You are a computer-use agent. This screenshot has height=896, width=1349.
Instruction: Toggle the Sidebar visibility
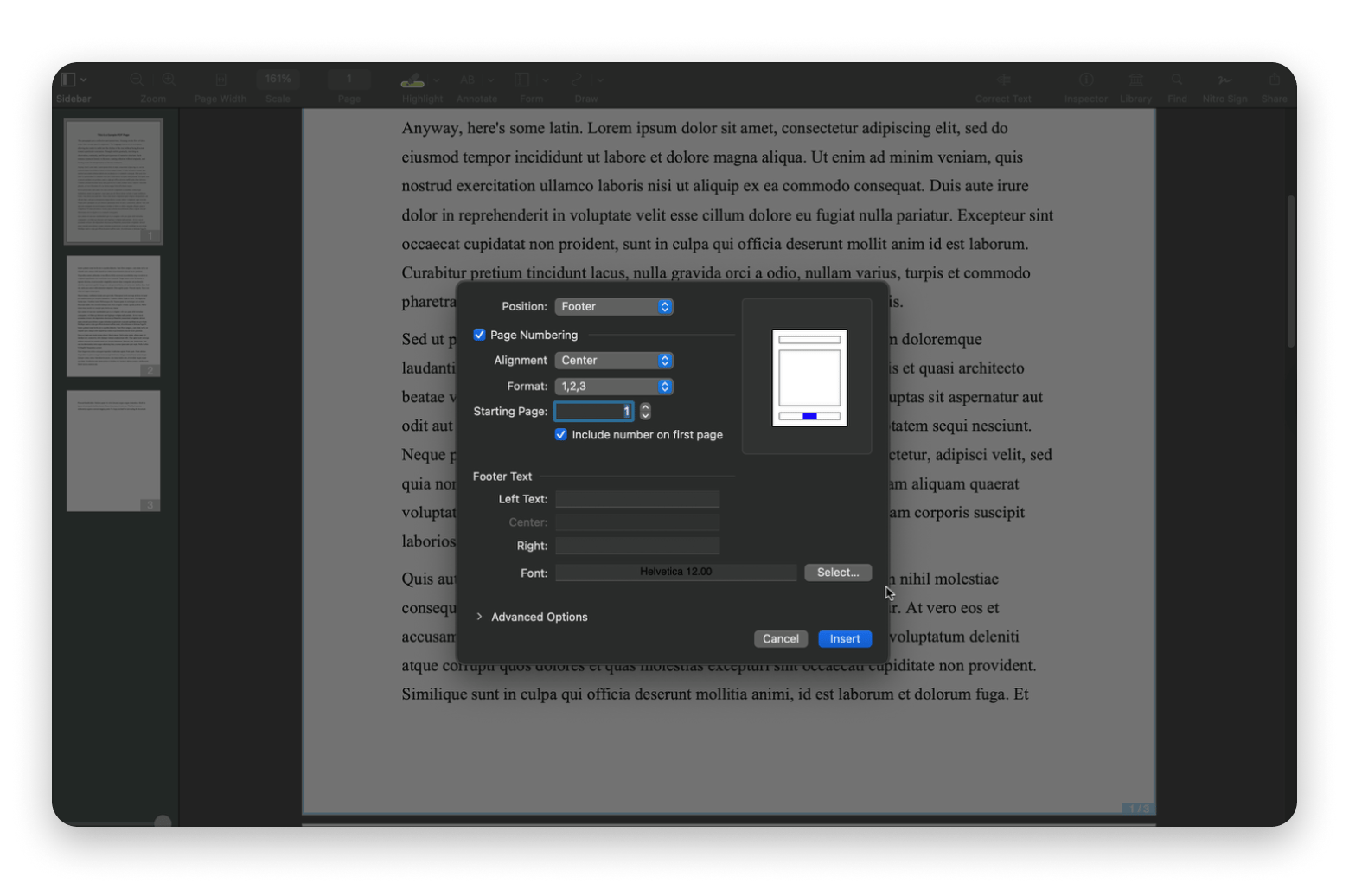tap(69, 79)
